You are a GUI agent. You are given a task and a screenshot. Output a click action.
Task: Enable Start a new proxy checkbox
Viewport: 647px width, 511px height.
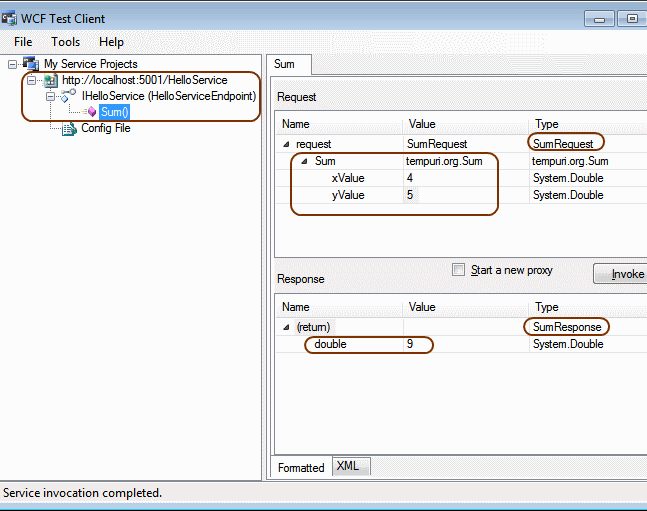[x=459, y=270]
